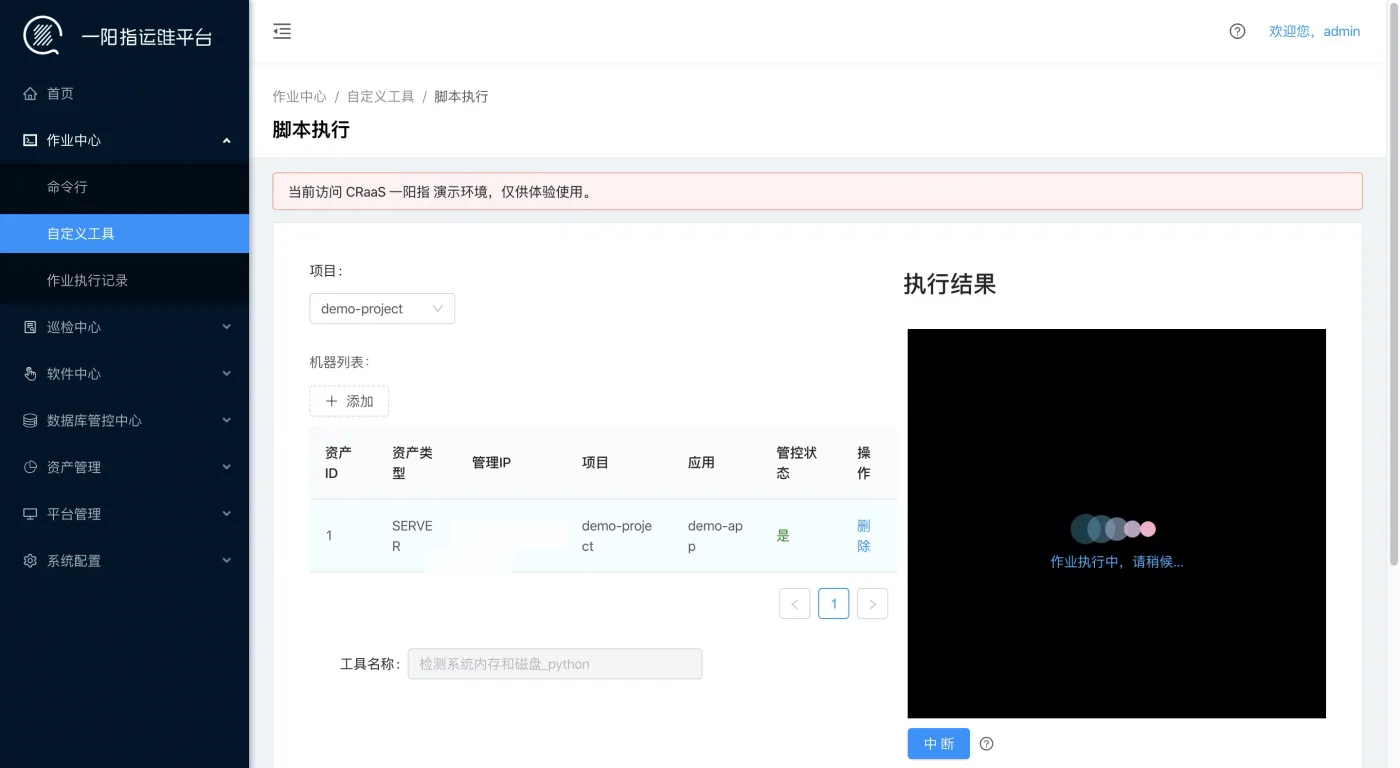Click the demo-app cell in table

pos(715,536)
